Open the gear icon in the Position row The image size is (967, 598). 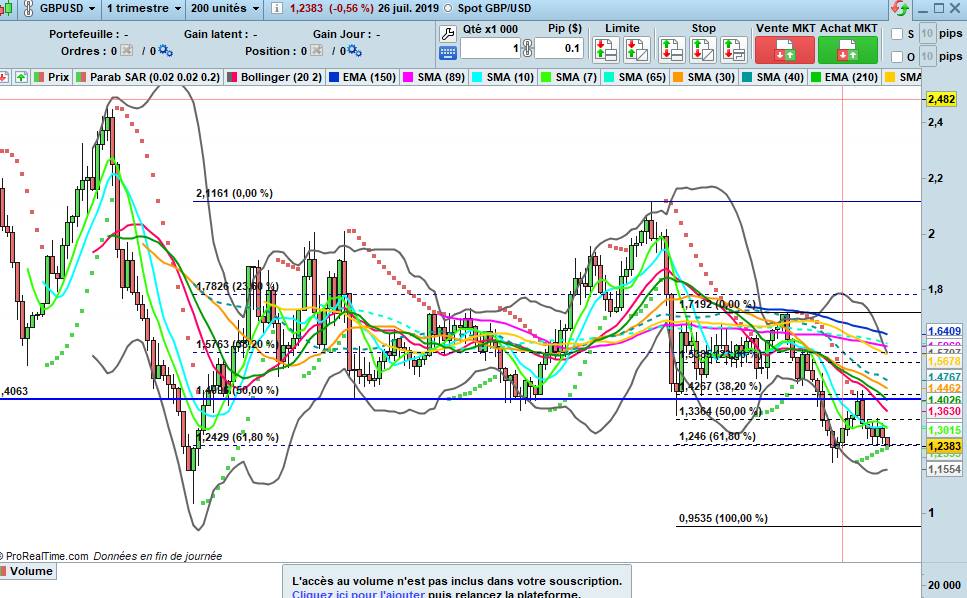[354, 51]
